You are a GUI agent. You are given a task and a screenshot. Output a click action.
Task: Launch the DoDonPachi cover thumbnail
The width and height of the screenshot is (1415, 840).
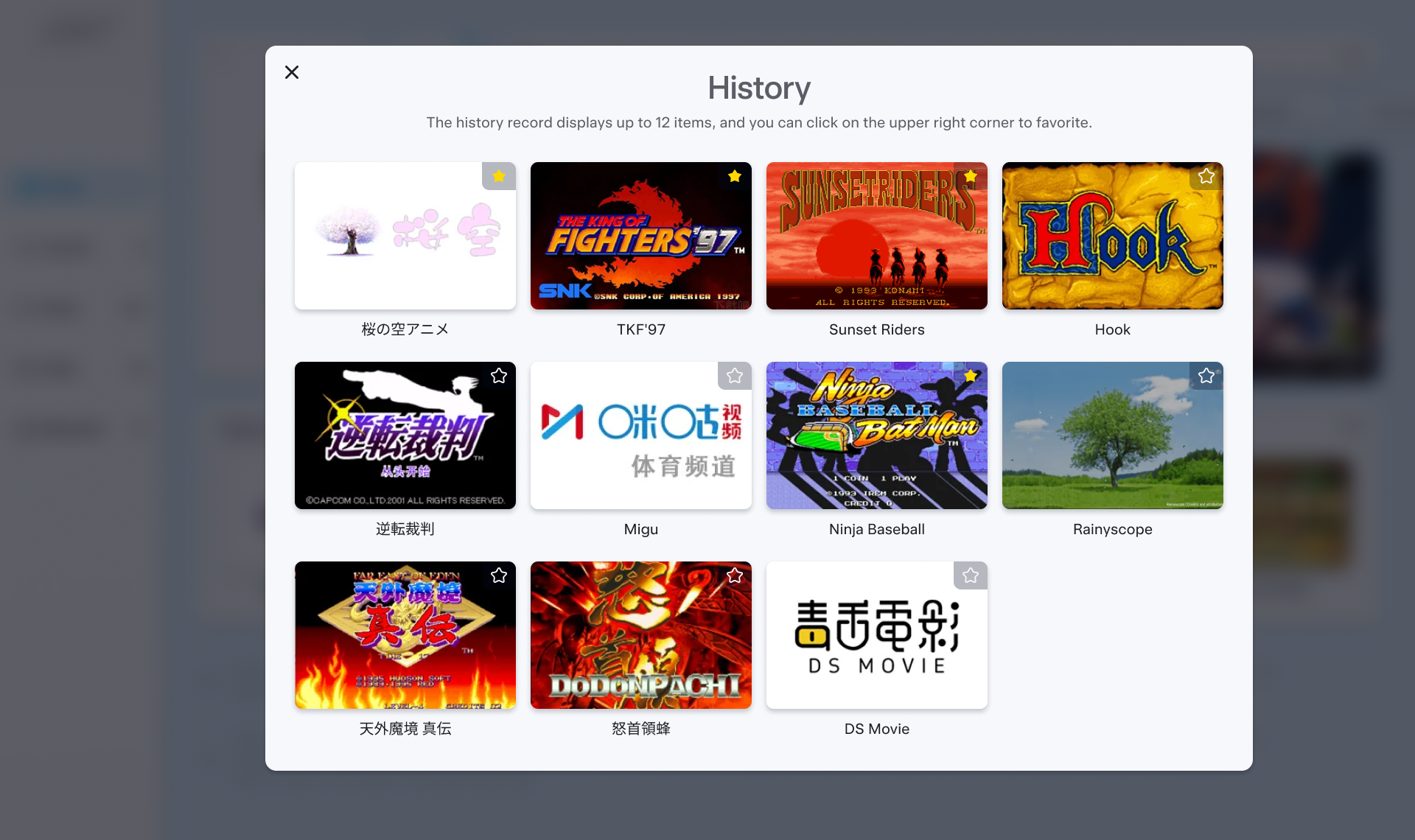coord(641,635)
